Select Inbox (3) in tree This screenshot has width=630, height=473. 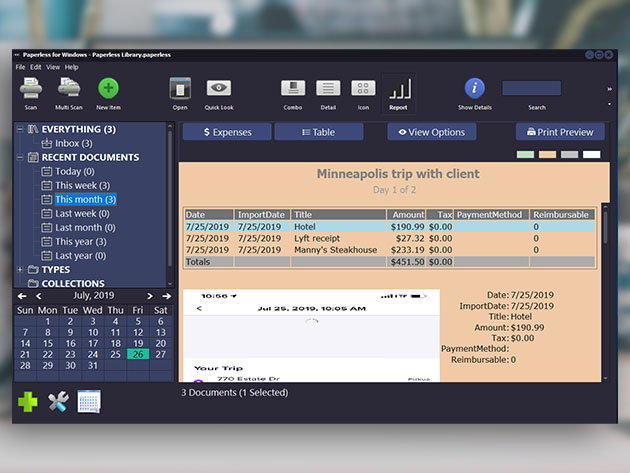tap(74, 143)
